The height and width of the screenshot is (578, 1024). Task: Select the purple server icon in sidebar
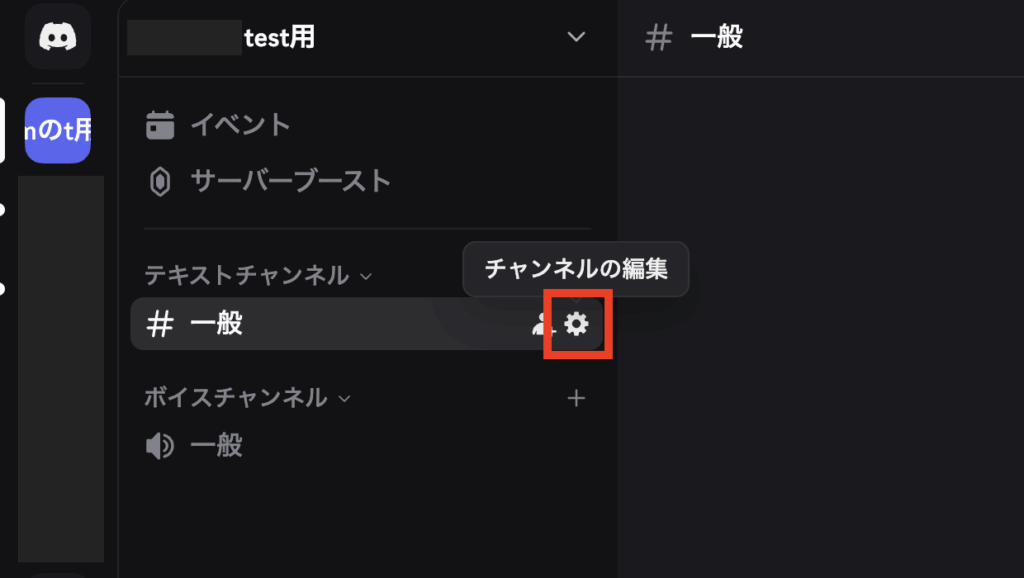tap(58, 130)
